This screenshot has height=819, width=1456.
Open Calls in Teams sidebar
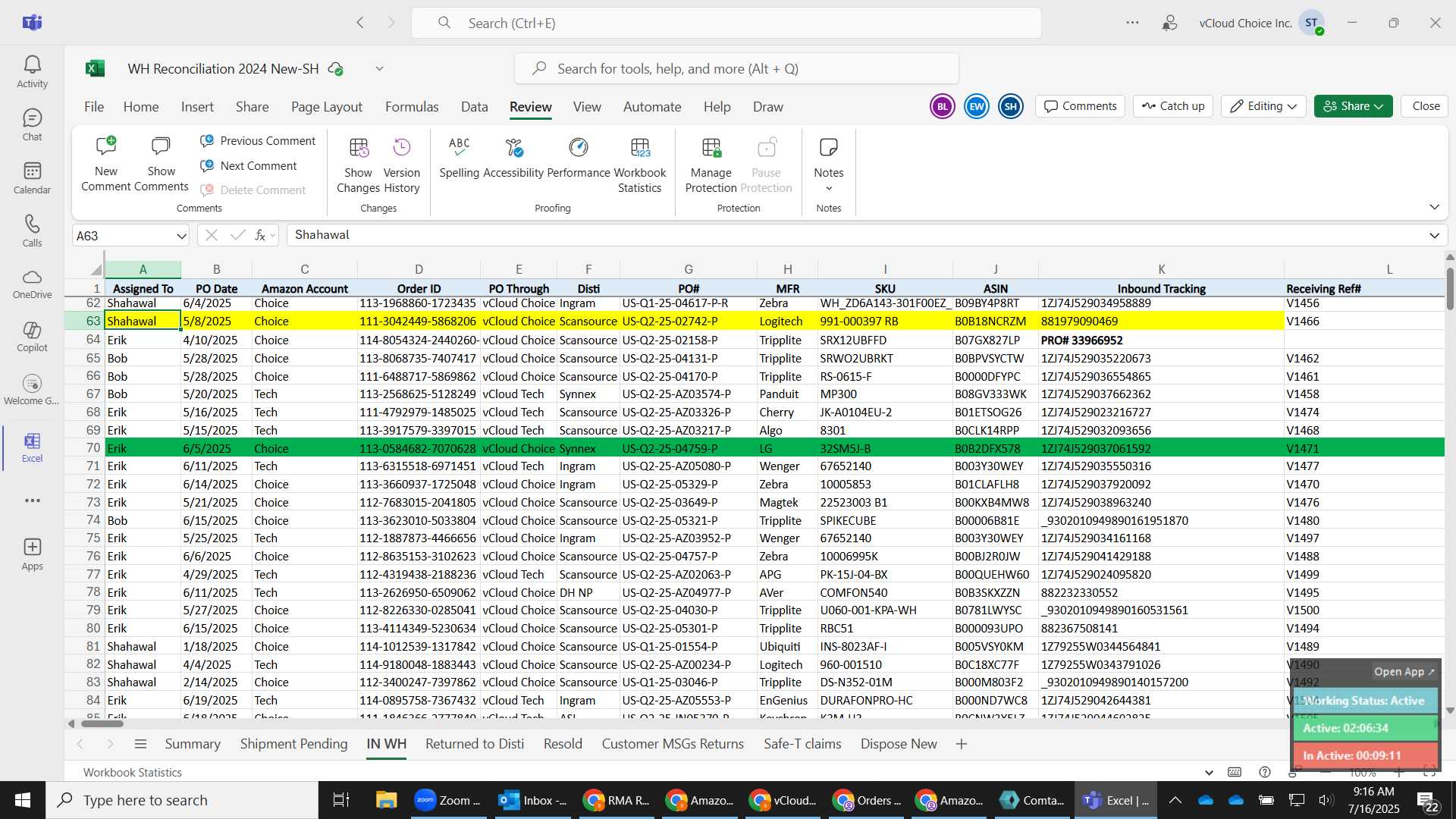tap(32, 231)
